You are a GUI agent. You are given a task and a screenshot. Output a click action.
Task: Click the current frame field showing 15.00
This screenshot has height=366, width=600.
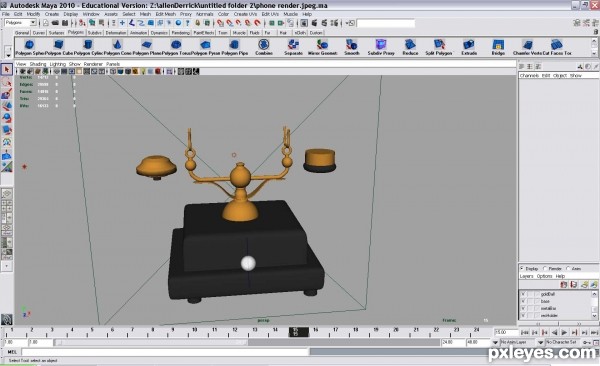[506, 332]
